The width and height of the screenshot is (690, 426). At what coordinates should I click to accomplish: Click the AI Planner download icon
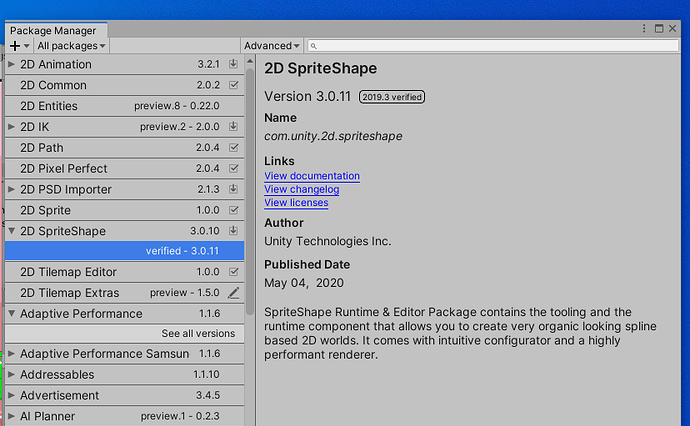click(x=233, y=416)
